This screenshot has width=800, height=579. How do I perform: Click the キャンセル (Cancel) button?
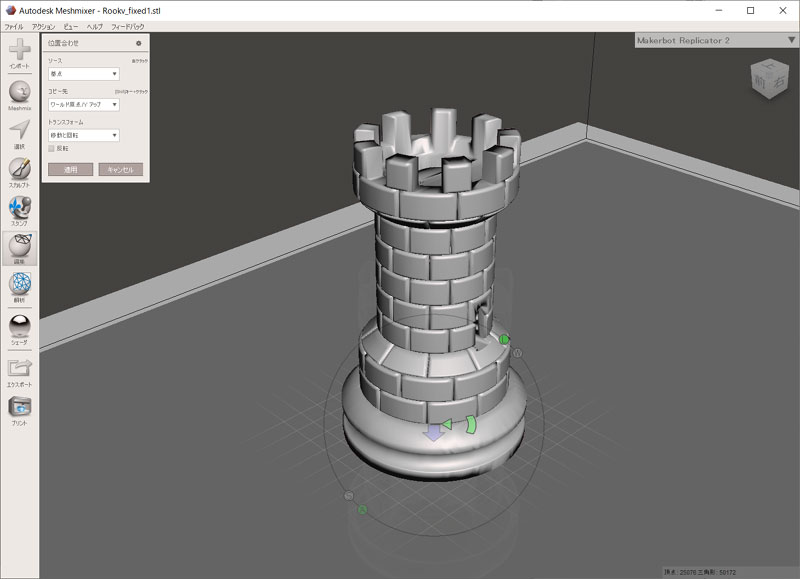(120, 170)
